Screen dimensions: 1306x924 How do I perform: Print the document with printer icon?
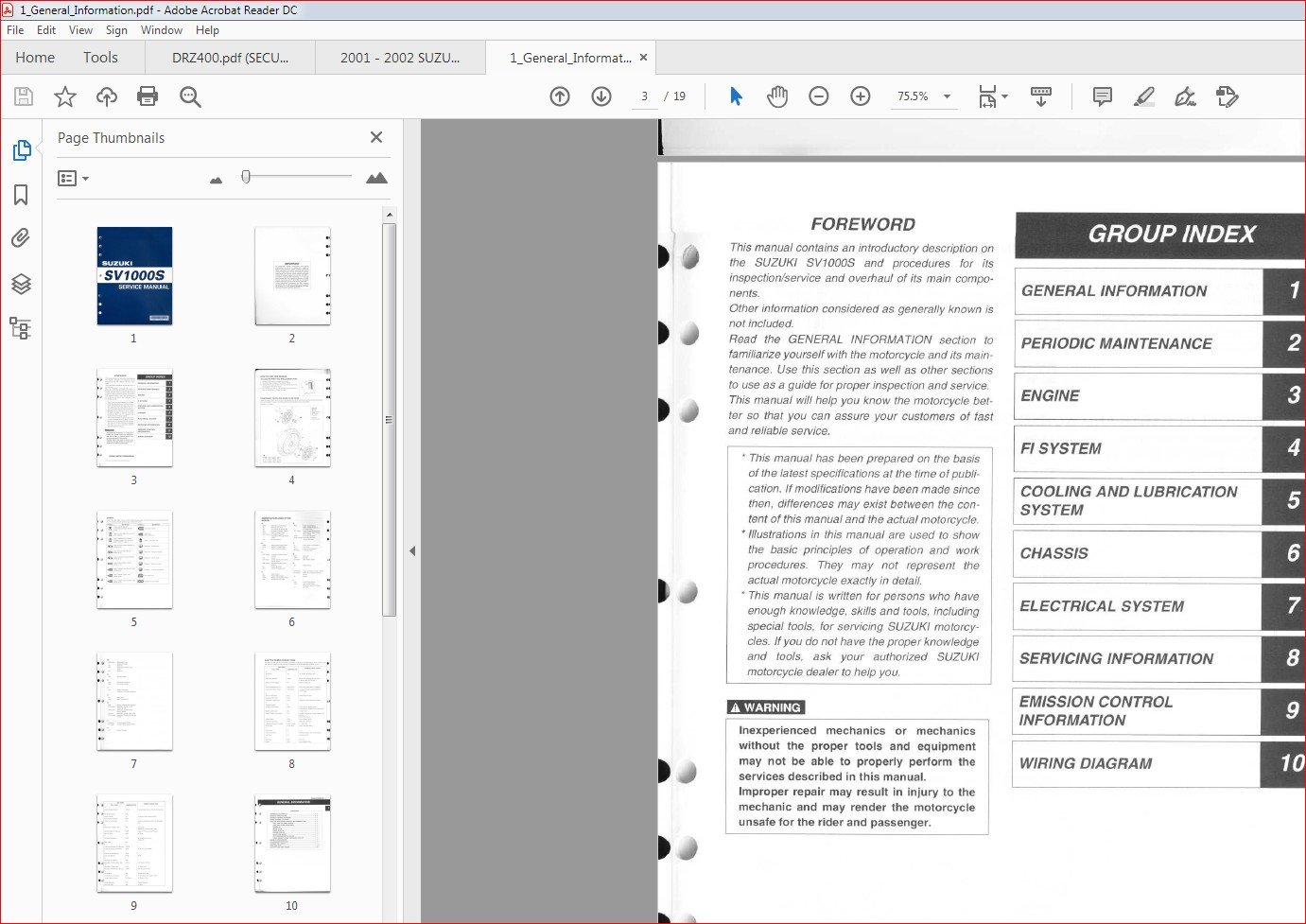(x=148, y=96)
